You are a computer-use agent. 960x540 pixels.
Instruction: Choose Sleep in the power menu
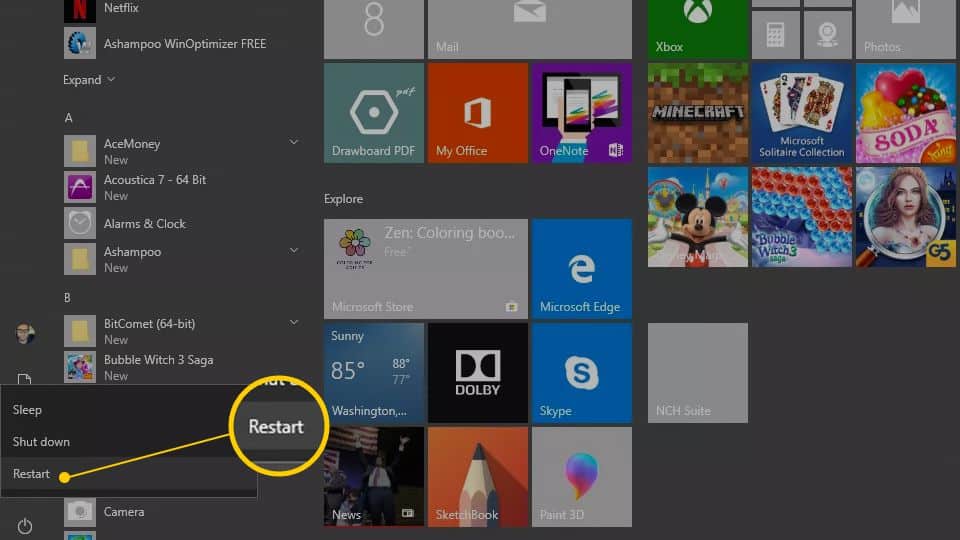coord(28,410)
